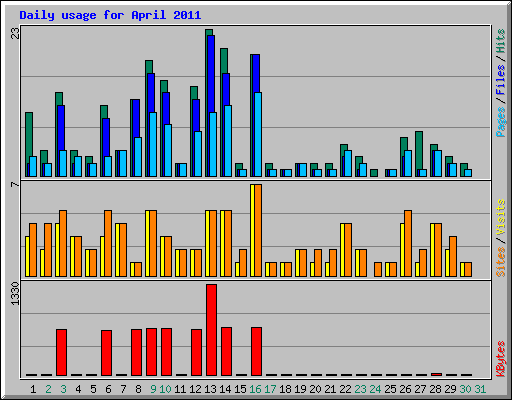Click the dark blue Files bar for day 16
This screenshot has height=400, width=512.
[x=256, y=73]
